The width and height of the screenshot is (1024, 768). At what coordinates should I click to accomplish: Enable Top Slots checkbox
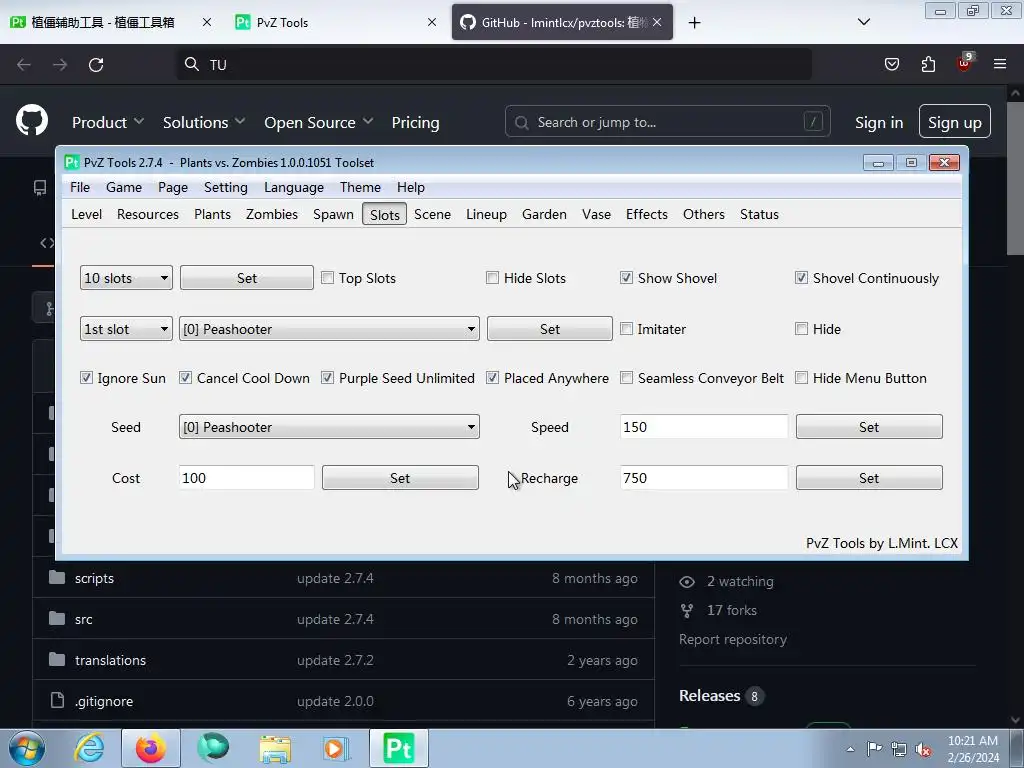[327, 278]
